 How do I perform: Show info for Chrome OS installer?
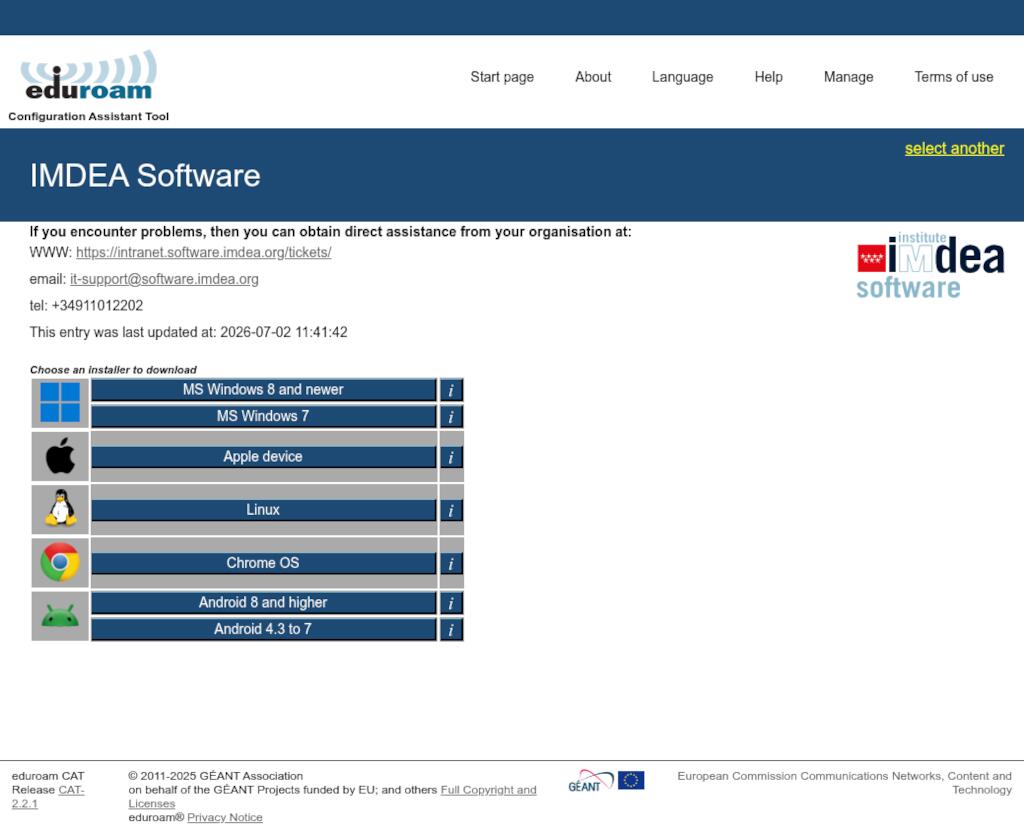tap(451, 563)
